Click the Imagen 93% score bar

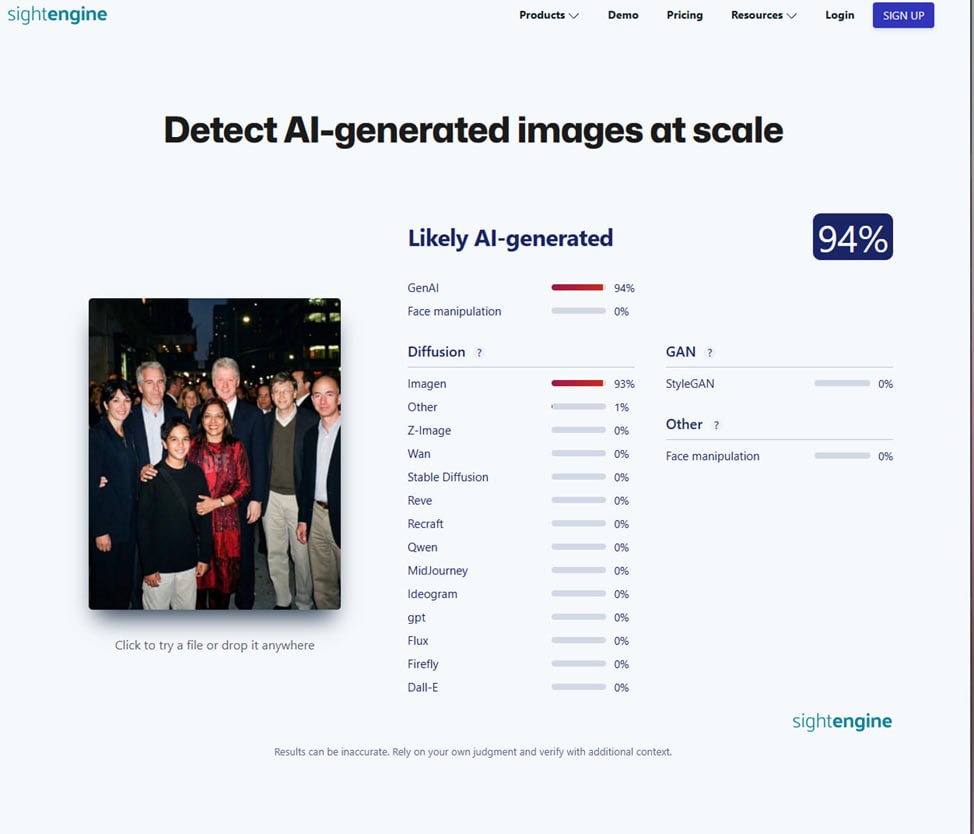[578, 384]
